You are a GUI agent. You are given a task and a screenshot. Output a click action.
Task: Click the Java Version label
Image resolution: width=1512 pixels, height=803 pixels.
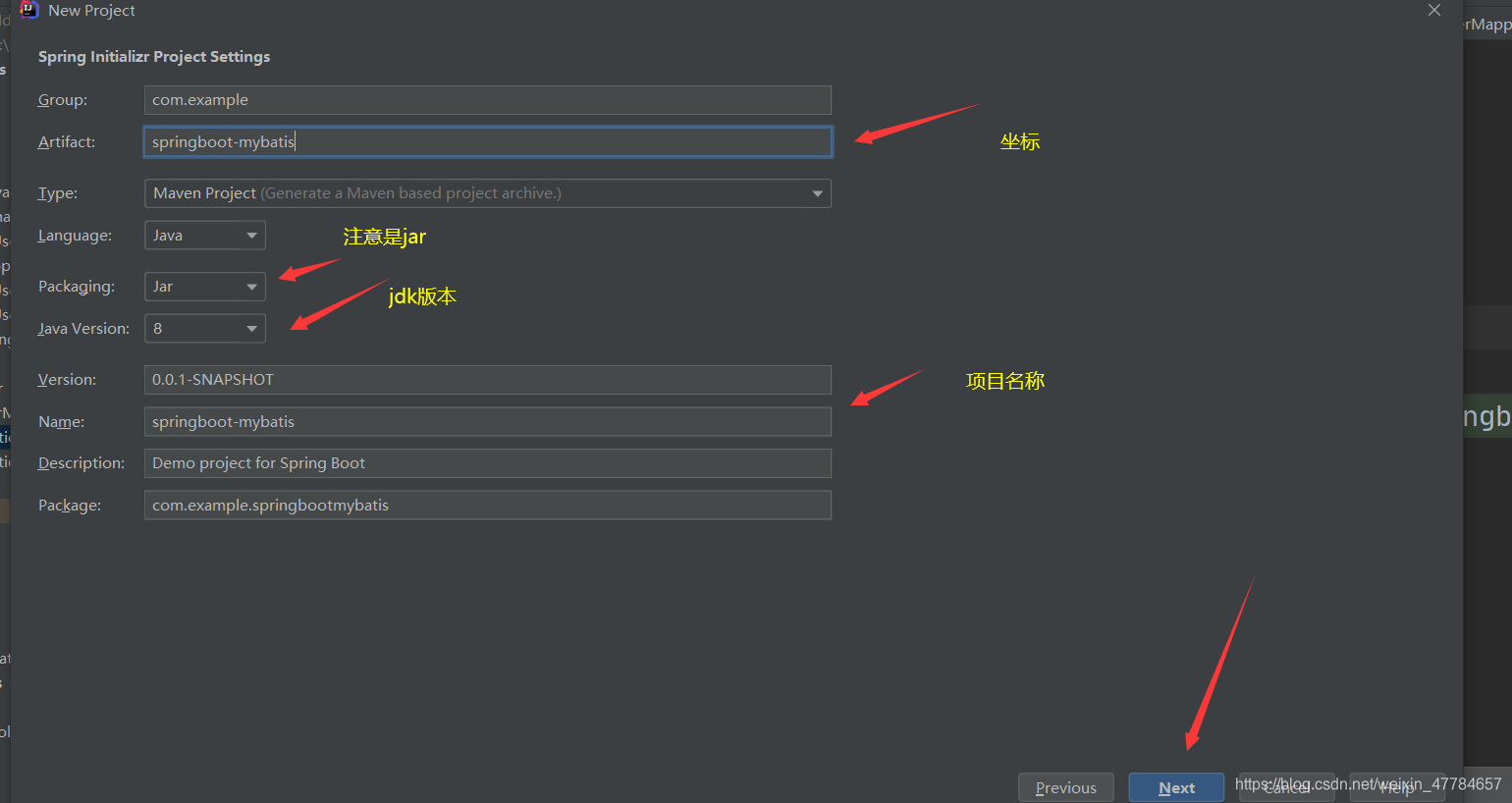coord(83,329)
